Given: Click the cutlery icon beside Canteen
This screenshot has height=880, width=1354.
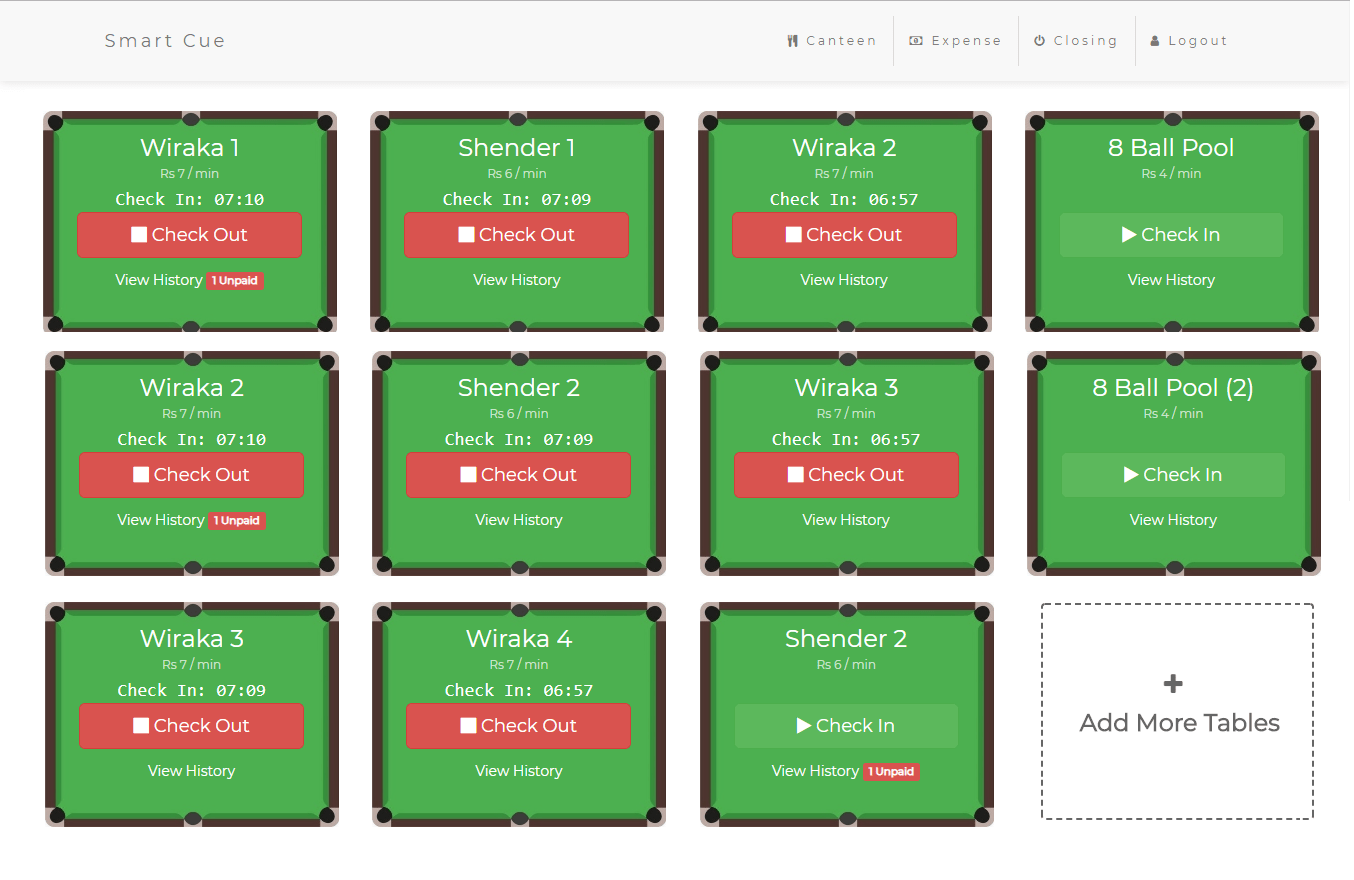Looking at the screenshot, I should tap(792, 41).
